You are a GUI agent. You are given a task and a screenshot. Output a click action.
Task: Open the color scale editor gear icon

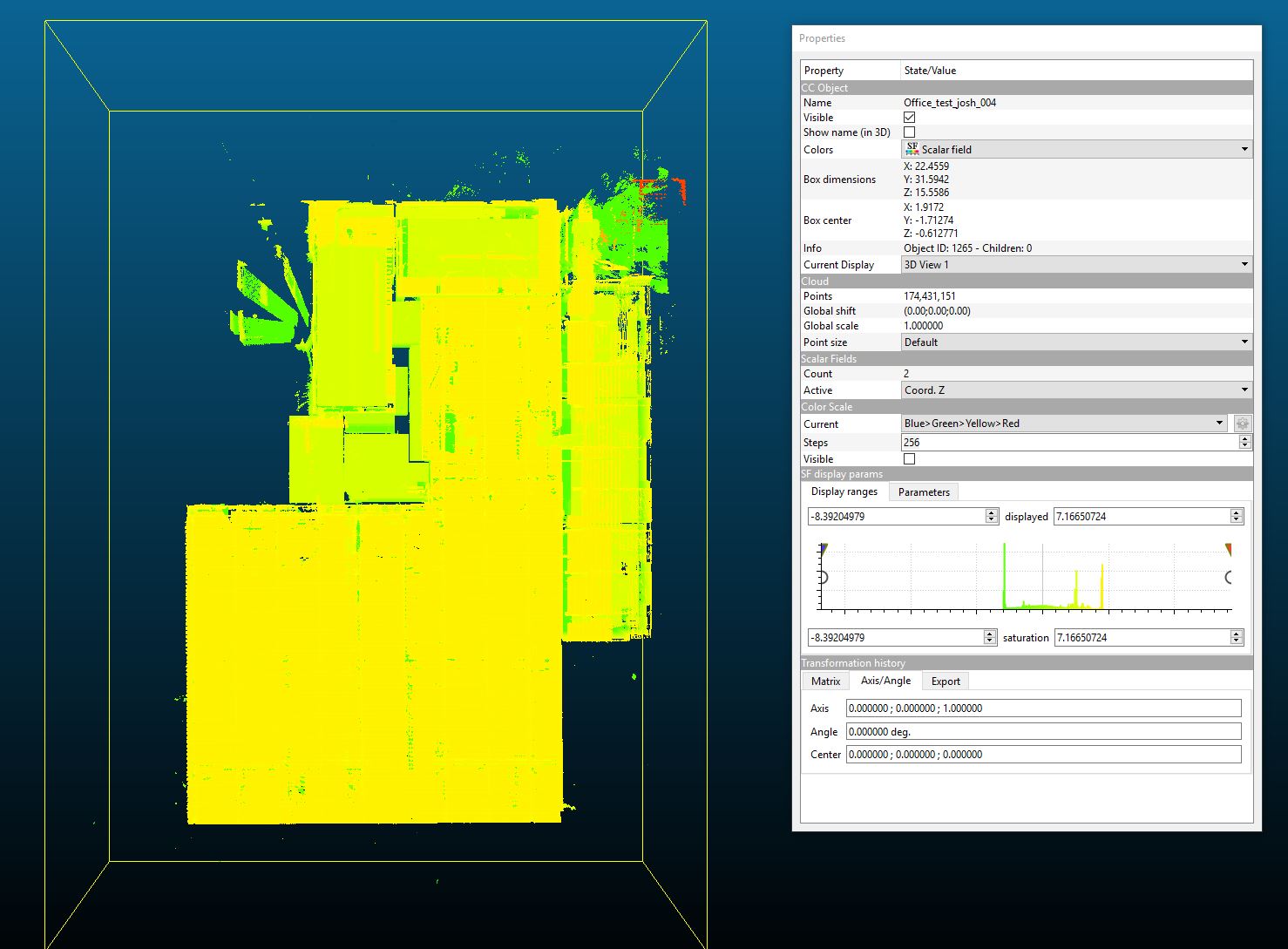coord(1243,424)
